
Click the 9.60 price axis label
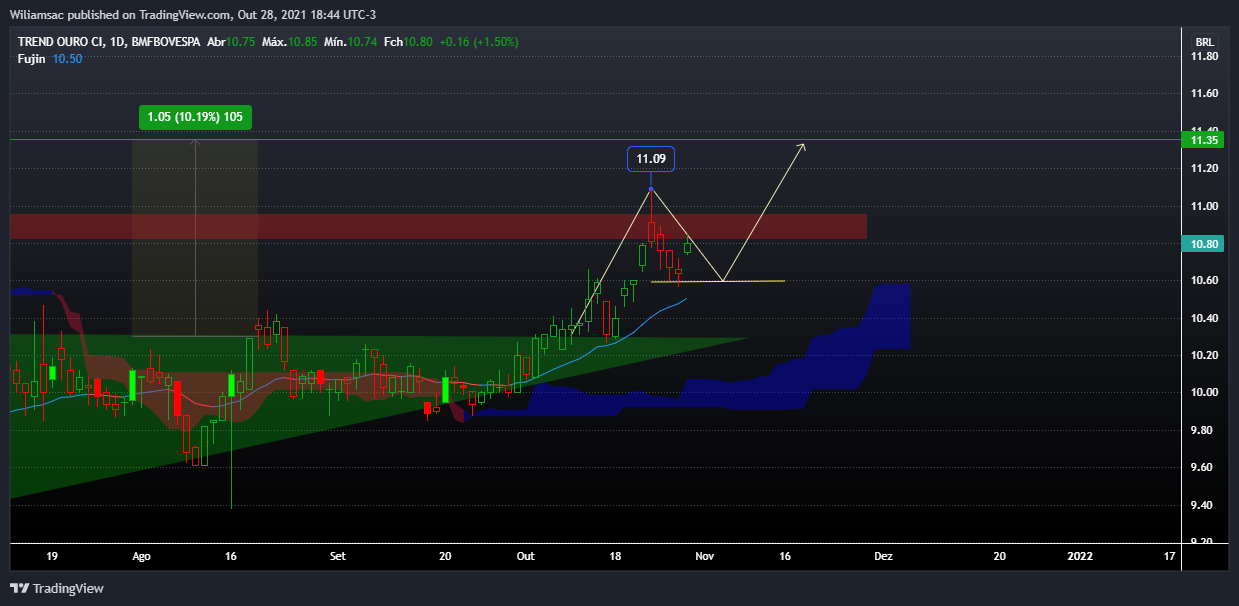1204,467
